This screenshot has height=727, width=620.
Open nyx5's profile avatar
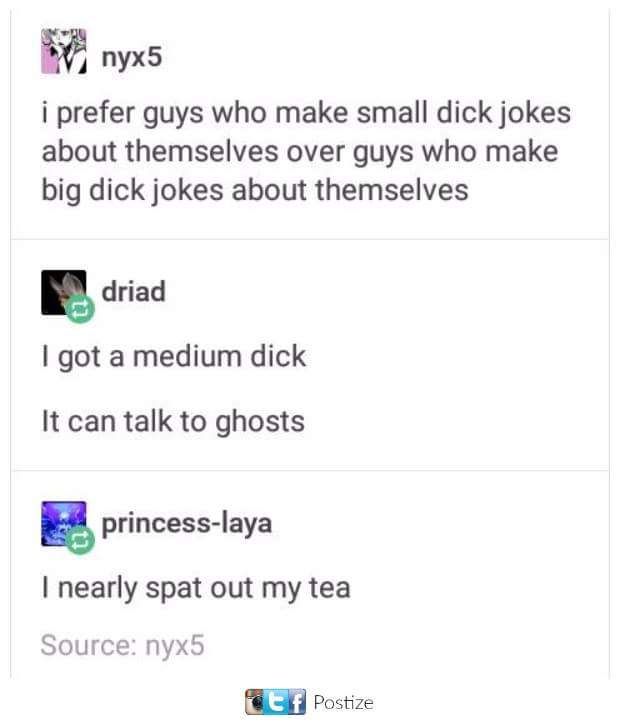click(x=64, y=51)
